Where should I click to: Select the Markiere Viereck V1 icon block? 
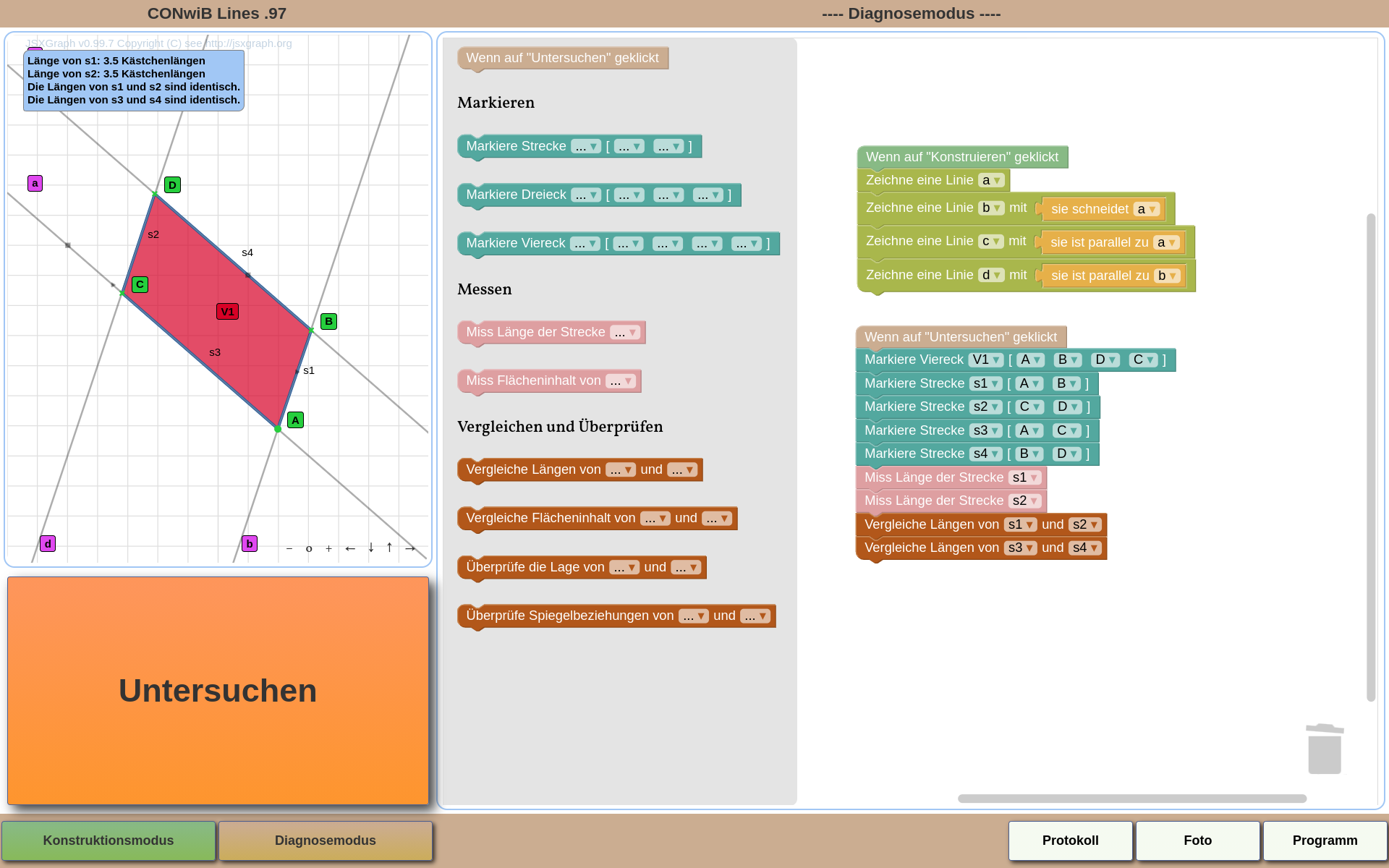pyautogui.click(x=985, y=359)
